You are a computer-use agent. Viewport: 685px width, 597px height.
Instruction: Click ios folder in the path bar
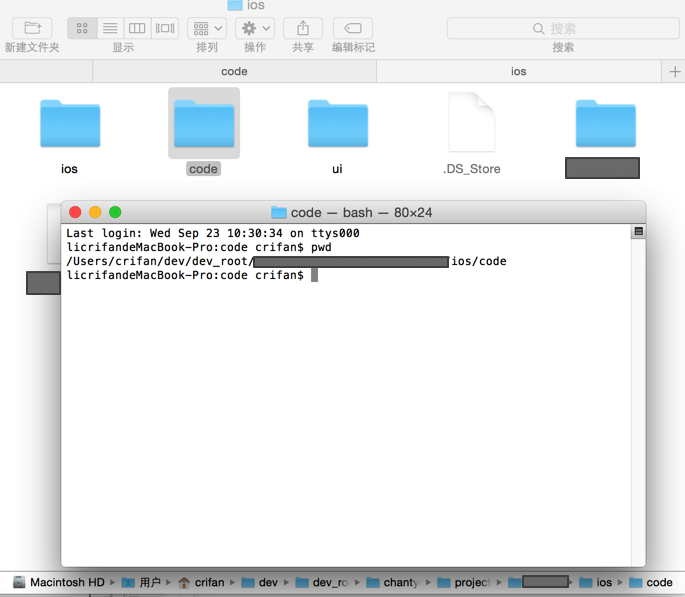pos(595,582)
